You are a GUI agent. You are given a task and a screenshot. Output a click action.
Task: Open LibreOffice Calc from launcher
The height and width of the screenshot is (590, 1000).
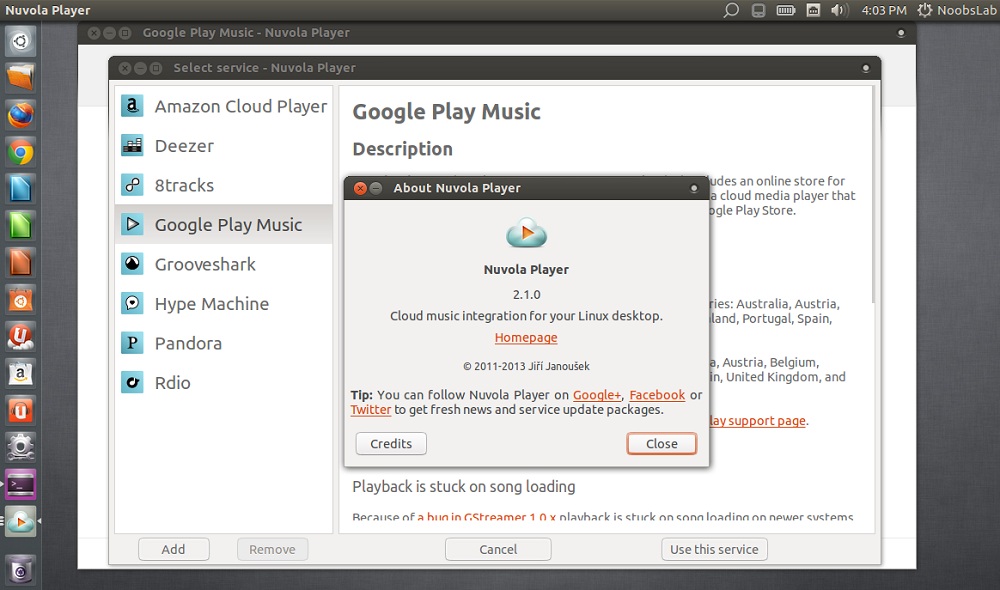click(20, 226)
